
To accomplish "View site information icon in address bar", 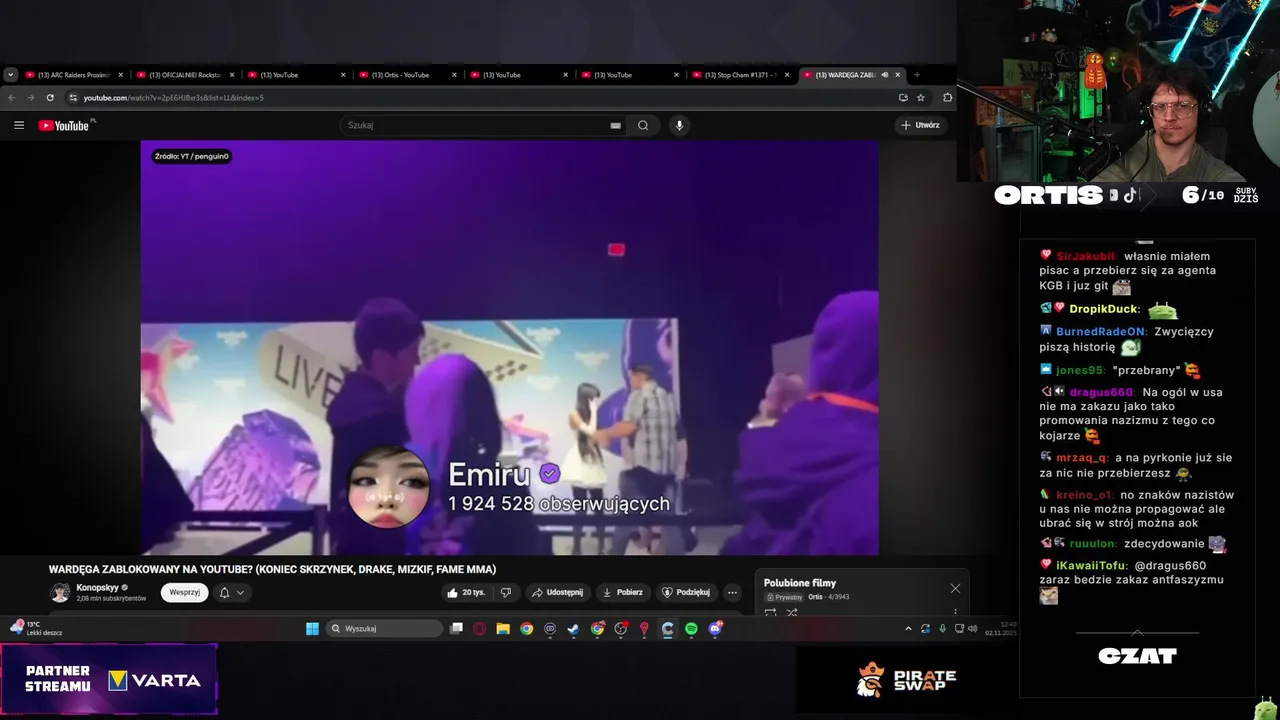I will [x=72, y=97].
